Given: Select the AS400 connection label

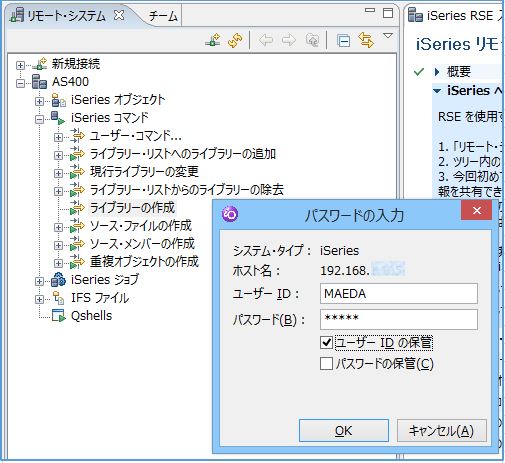Looking at the screenshot, I should pos(70,82).
